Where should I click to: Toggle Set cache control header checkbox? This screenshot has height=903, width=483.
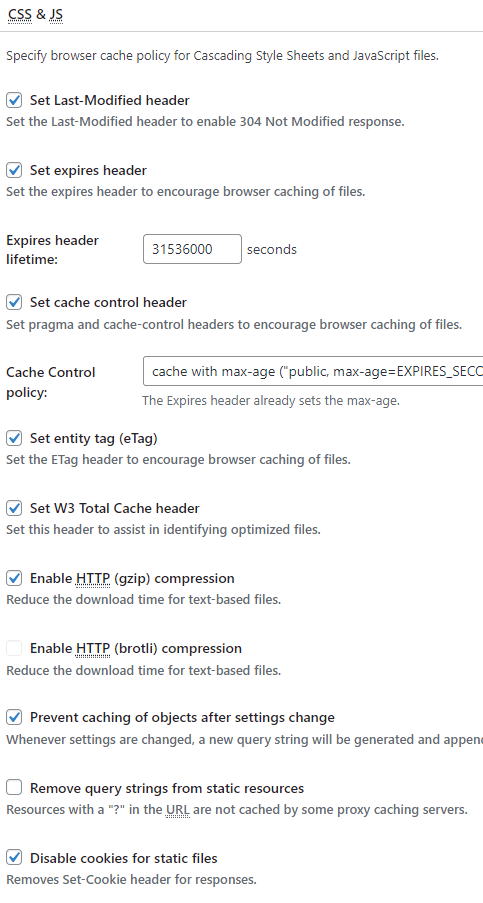click(14, 302)
